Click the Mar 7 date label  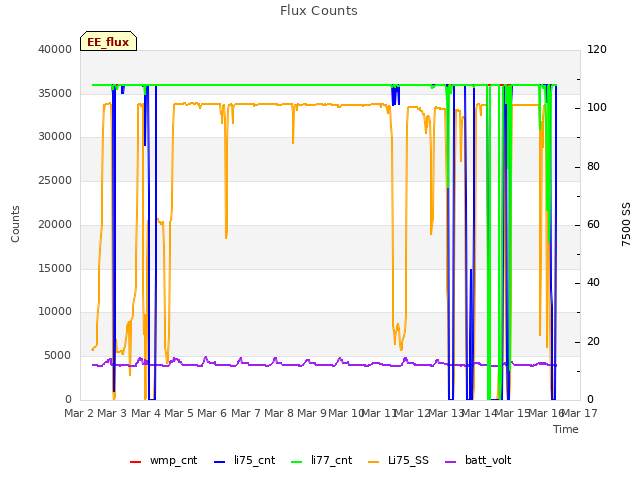(246, 413)
